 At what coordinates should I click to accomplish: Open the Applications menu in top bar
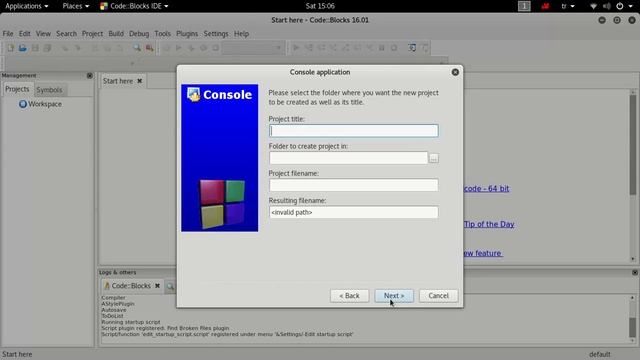click(27, 6)
